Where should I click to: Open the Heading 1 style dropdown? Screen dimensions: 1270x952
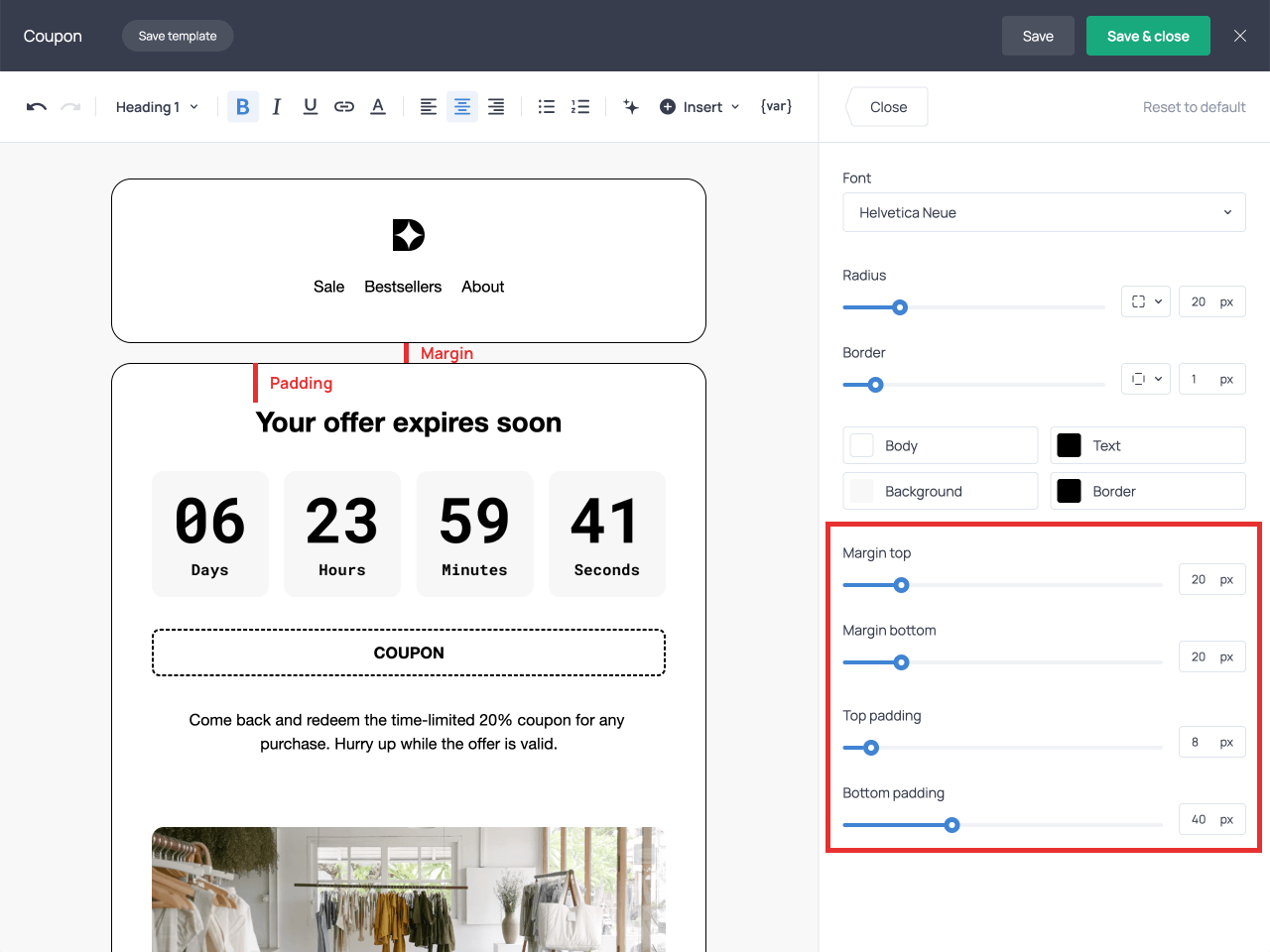coord(157,107)
